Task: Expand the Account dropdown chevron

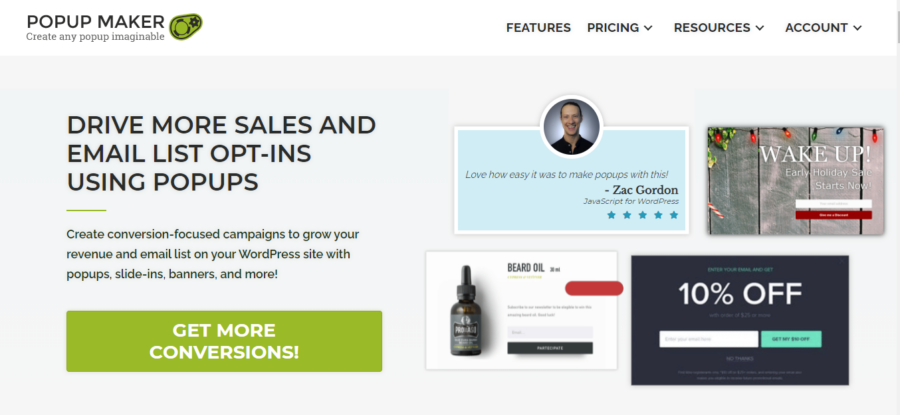Action: [858, 28]
